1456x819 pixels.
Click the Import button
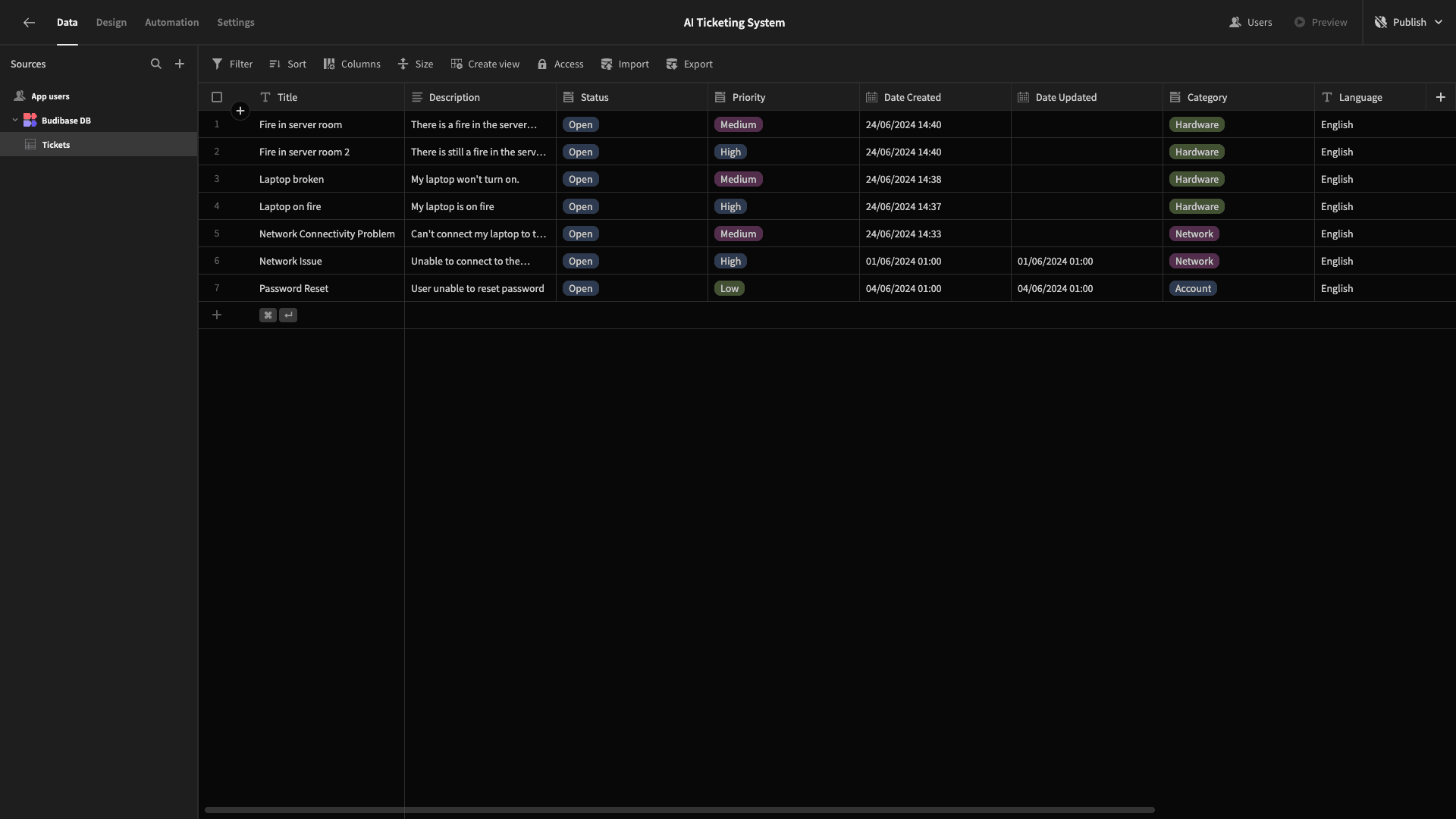click(x=625, y=64)
